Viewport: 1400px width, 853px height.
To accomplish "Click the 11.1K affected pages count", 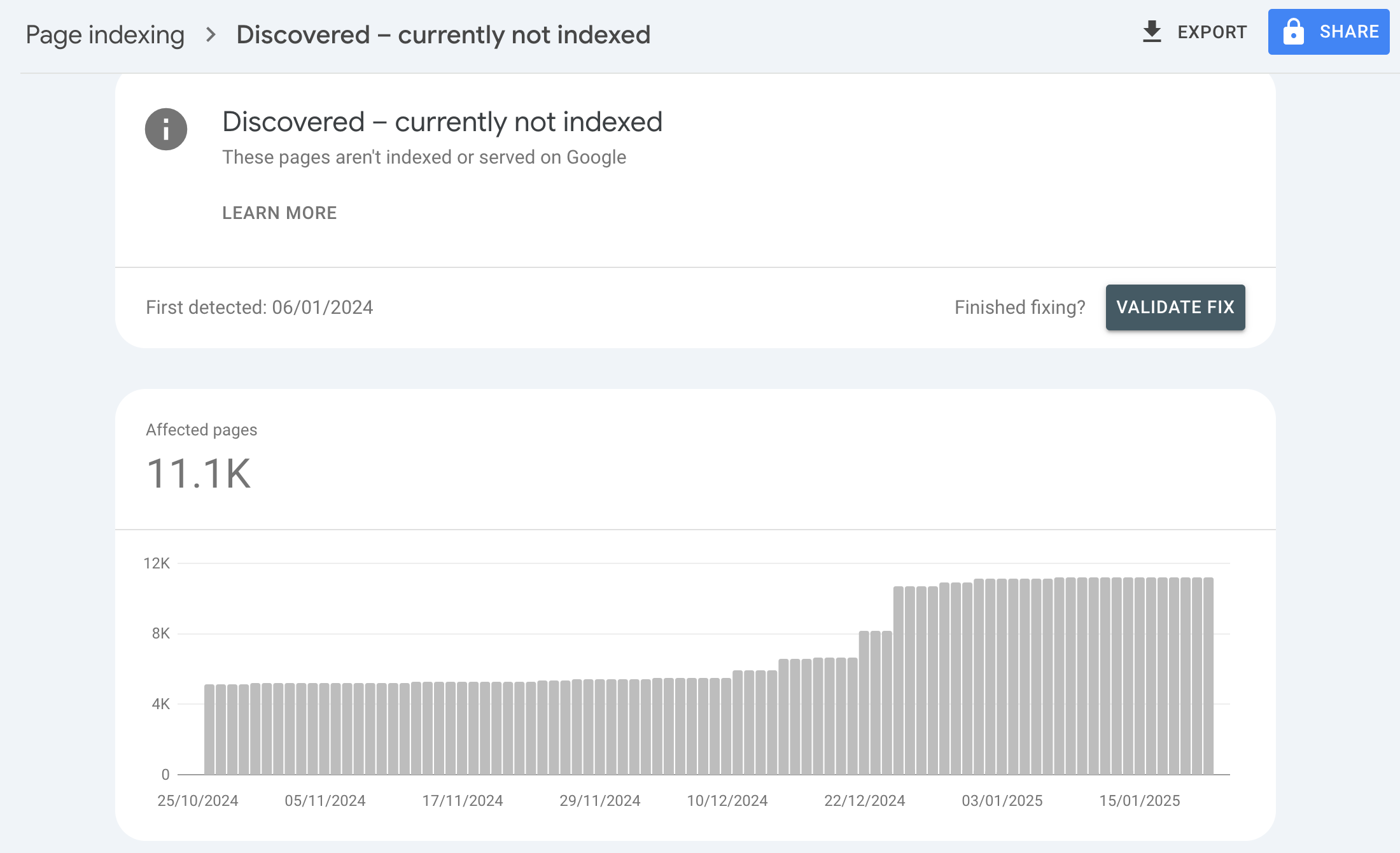I will click(x=199, y=474).
